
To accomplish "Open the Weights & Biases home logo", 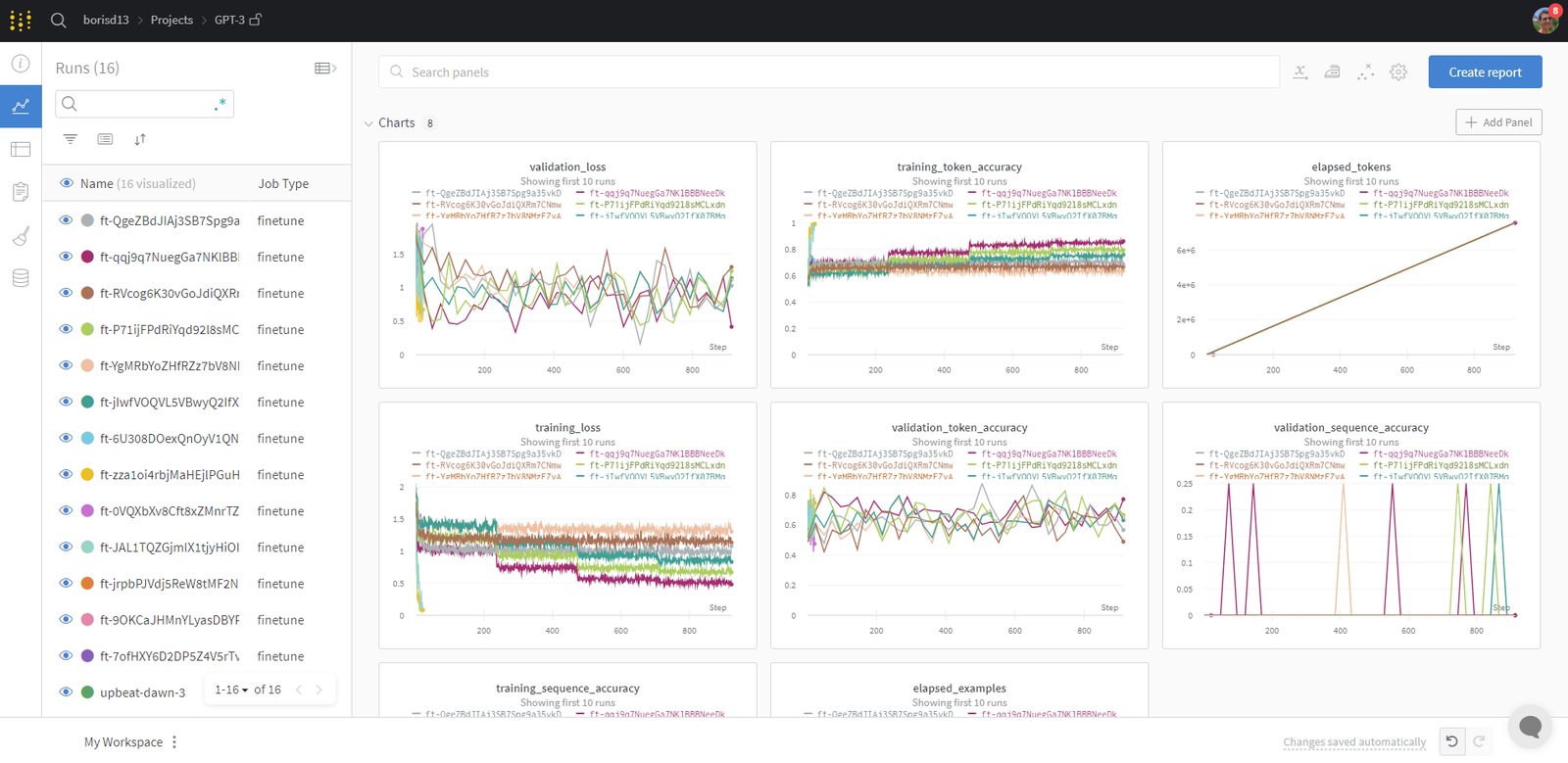I will 21,20.
